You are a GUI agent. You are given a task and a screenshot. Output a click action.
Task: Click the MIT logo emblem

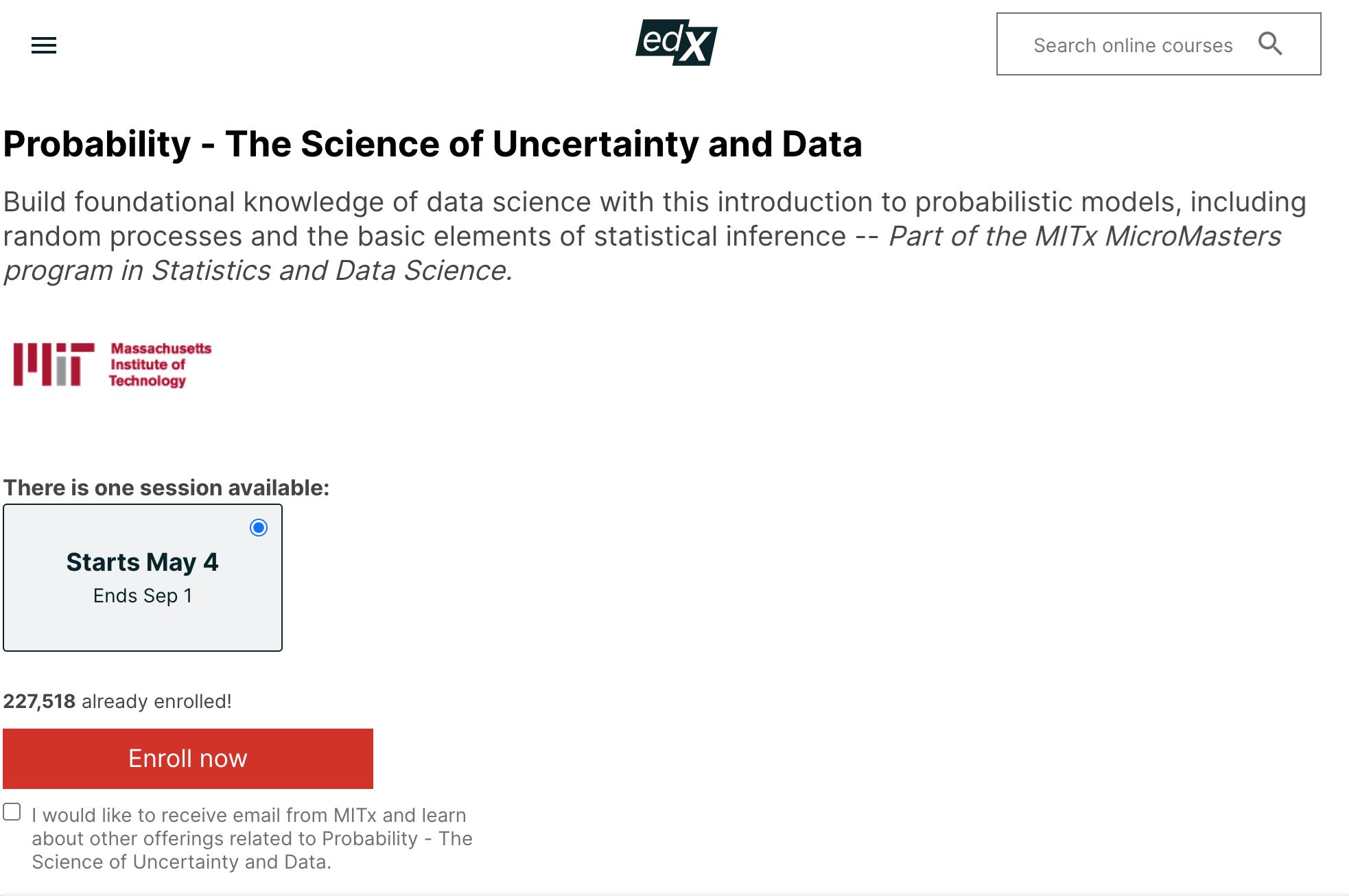point(54,364)
